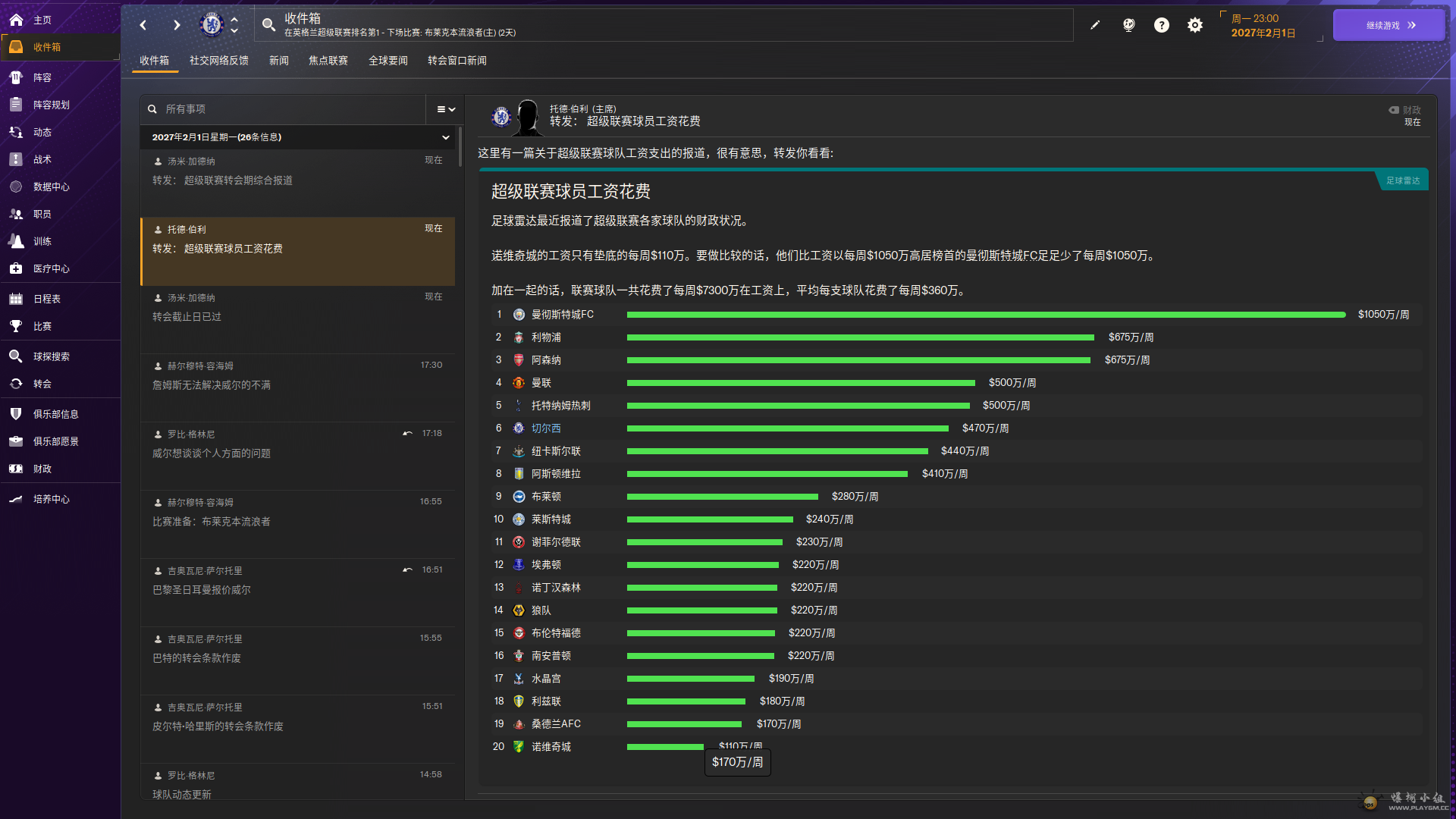Switch to the 社交网络反馈 tab
Image resolution: width=1456 pixels, height=819 pixels.
tap(219, 61)
